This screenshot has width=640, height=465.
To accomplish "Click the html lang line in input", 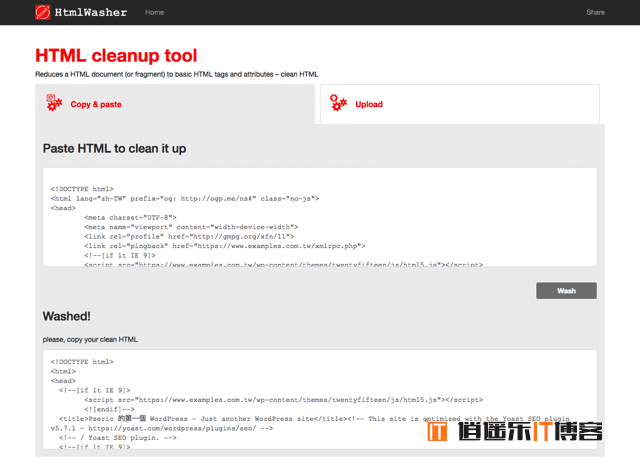I will (x=185, y=199).
